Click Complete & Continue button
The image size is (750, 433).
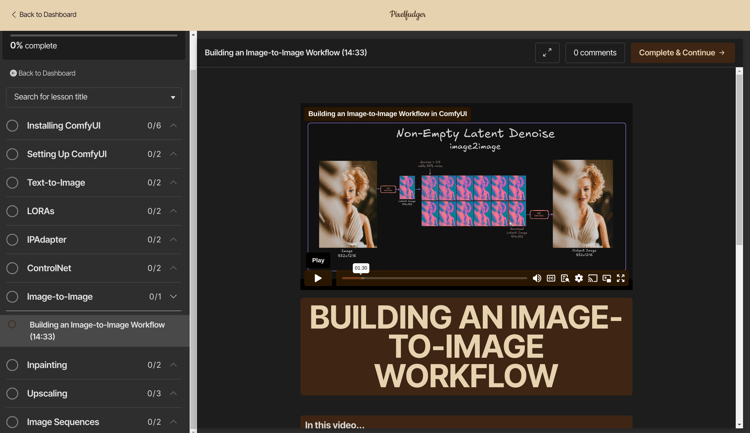[682, 53]
